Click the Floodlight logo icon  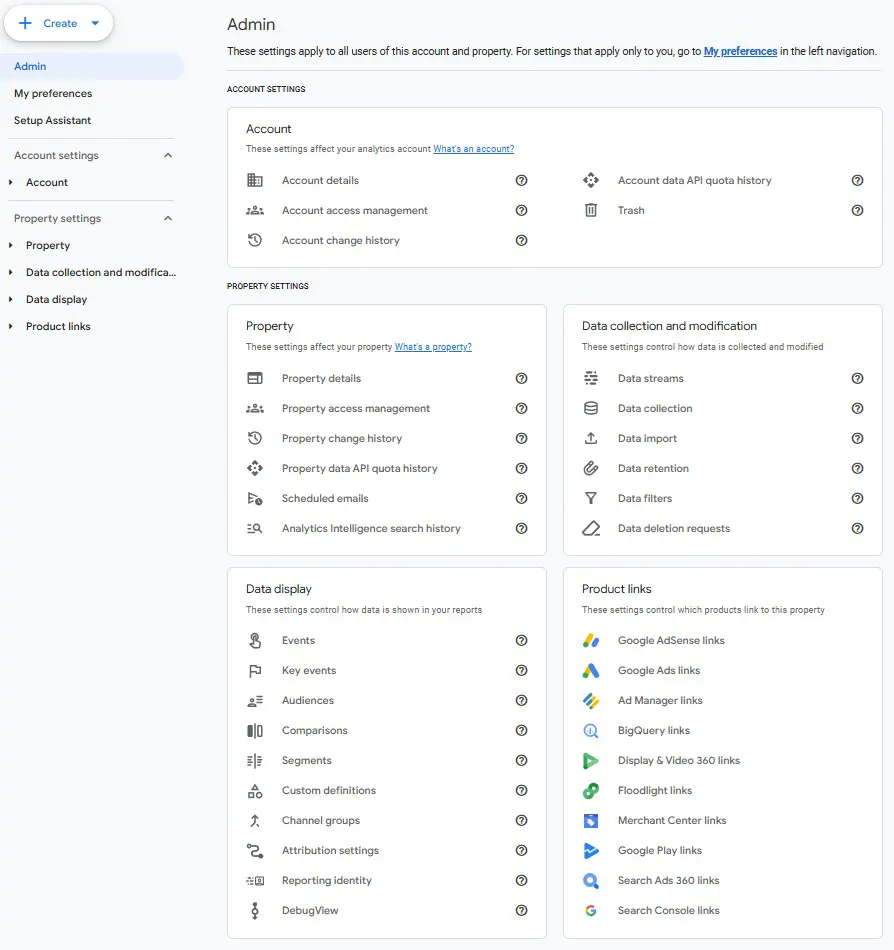591,791
